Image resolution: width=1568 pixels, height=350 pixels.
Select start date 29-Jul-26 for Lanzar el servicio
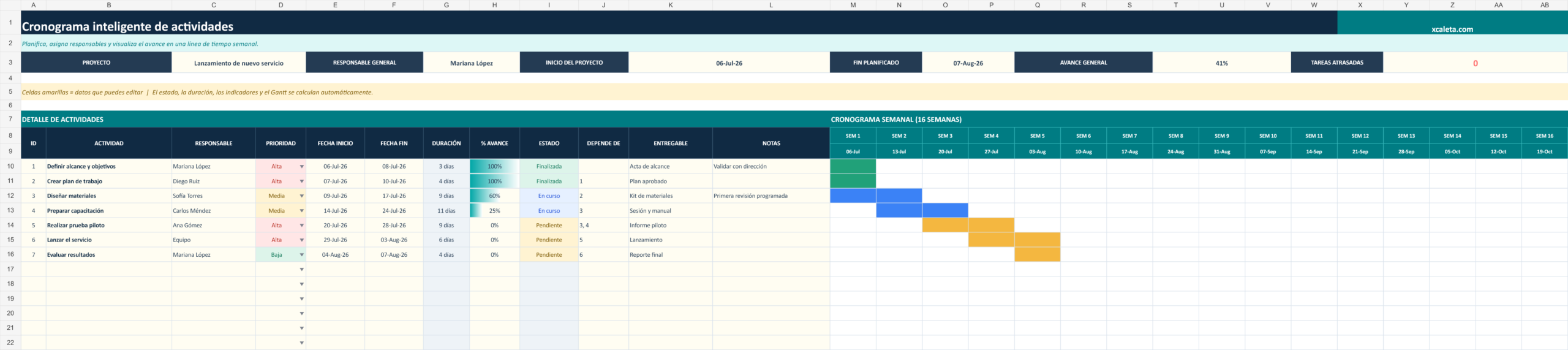pos(335,240)
